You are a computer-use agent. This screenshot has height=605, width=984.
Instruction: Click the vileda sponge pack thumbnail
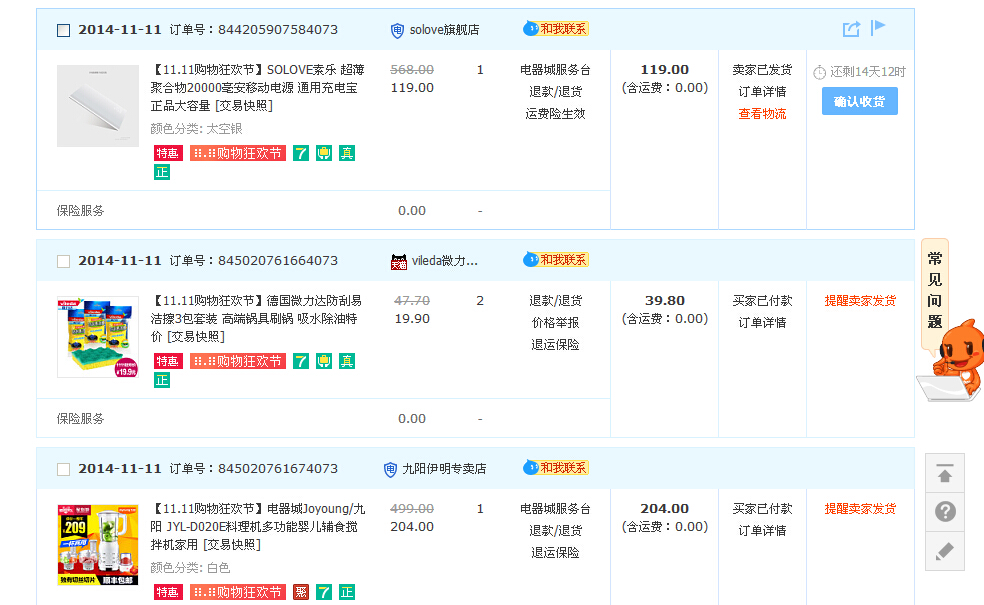click(x=98, y=337)
